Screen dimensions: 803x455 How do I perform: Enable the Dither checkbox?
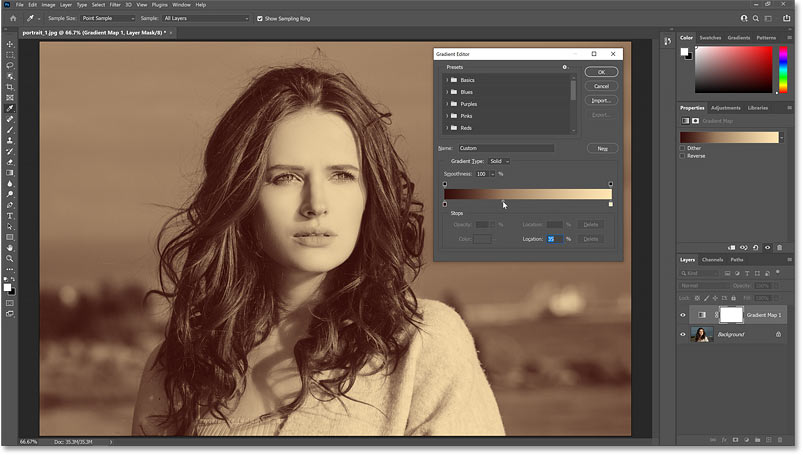point(682,148)
